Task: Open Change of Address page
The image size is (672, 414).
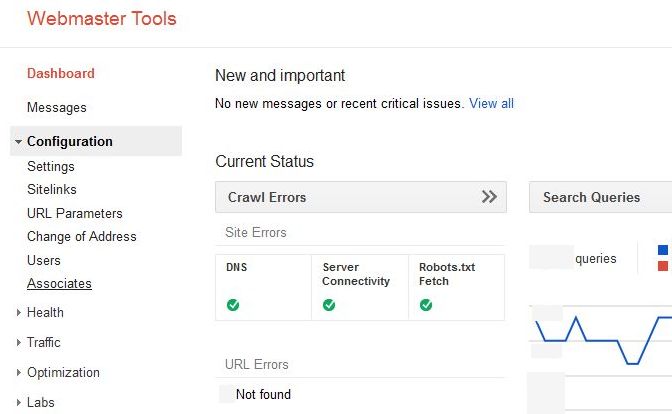Action: click(81, 237)
